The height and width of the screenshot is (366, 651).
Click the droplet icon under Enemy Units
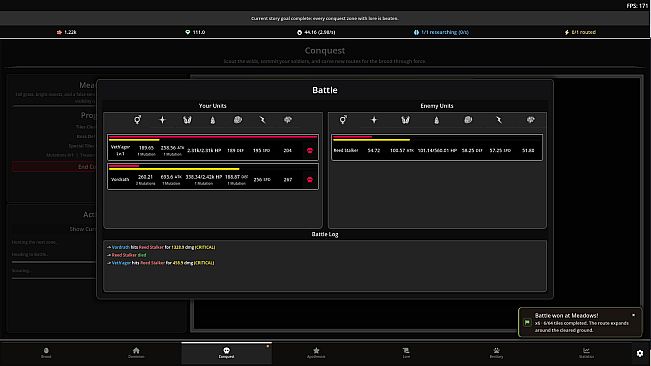click(x=436, y=120)
